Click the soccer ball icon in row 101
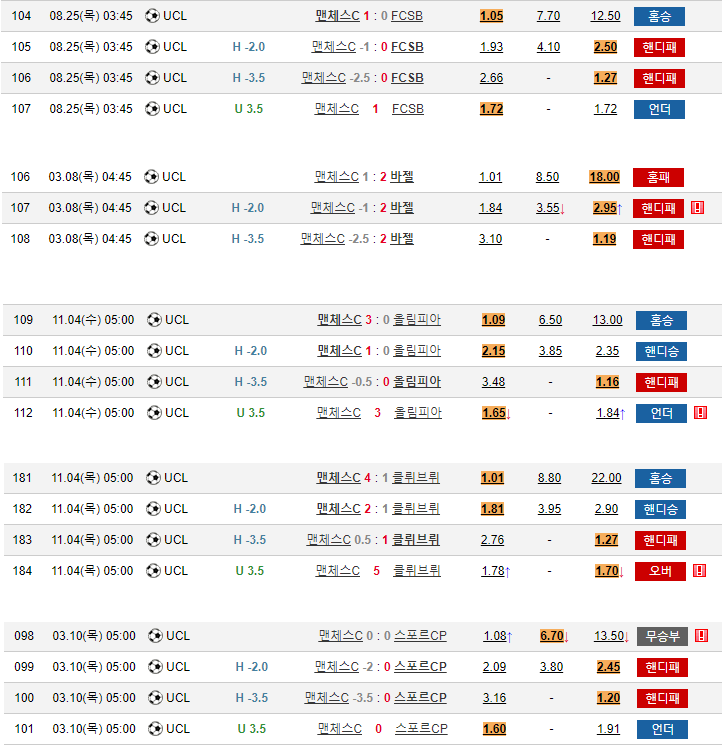The image size is (722, 746). tap(155, 729)
